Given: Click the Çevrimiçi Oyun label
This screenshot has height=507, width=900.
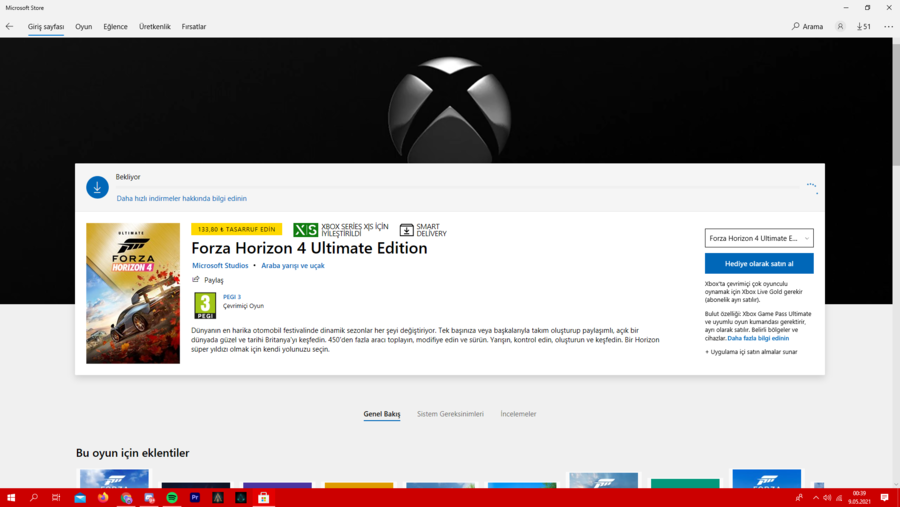Looking at the screenshot, I should pyautogui.click(x=243, y=306).
